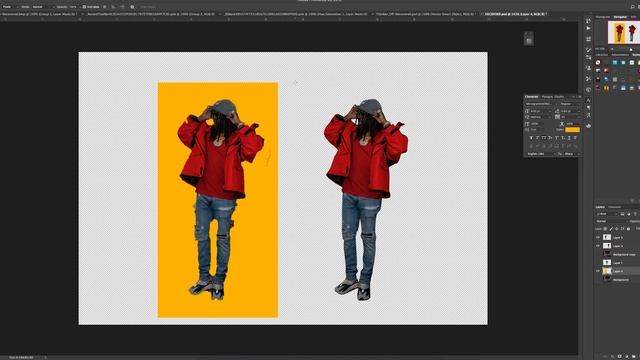Open the font size dropdown

pos(541,111)
